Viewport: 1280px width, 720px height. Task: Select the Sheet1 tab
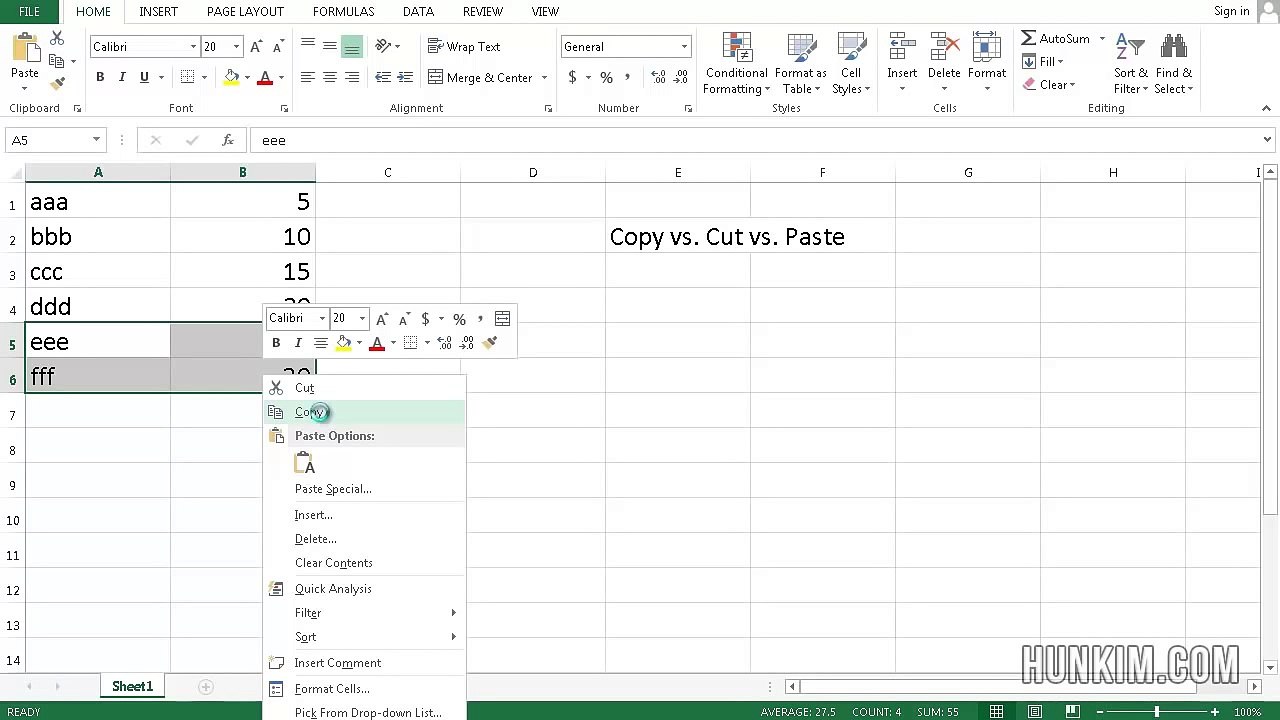[132, 687]
